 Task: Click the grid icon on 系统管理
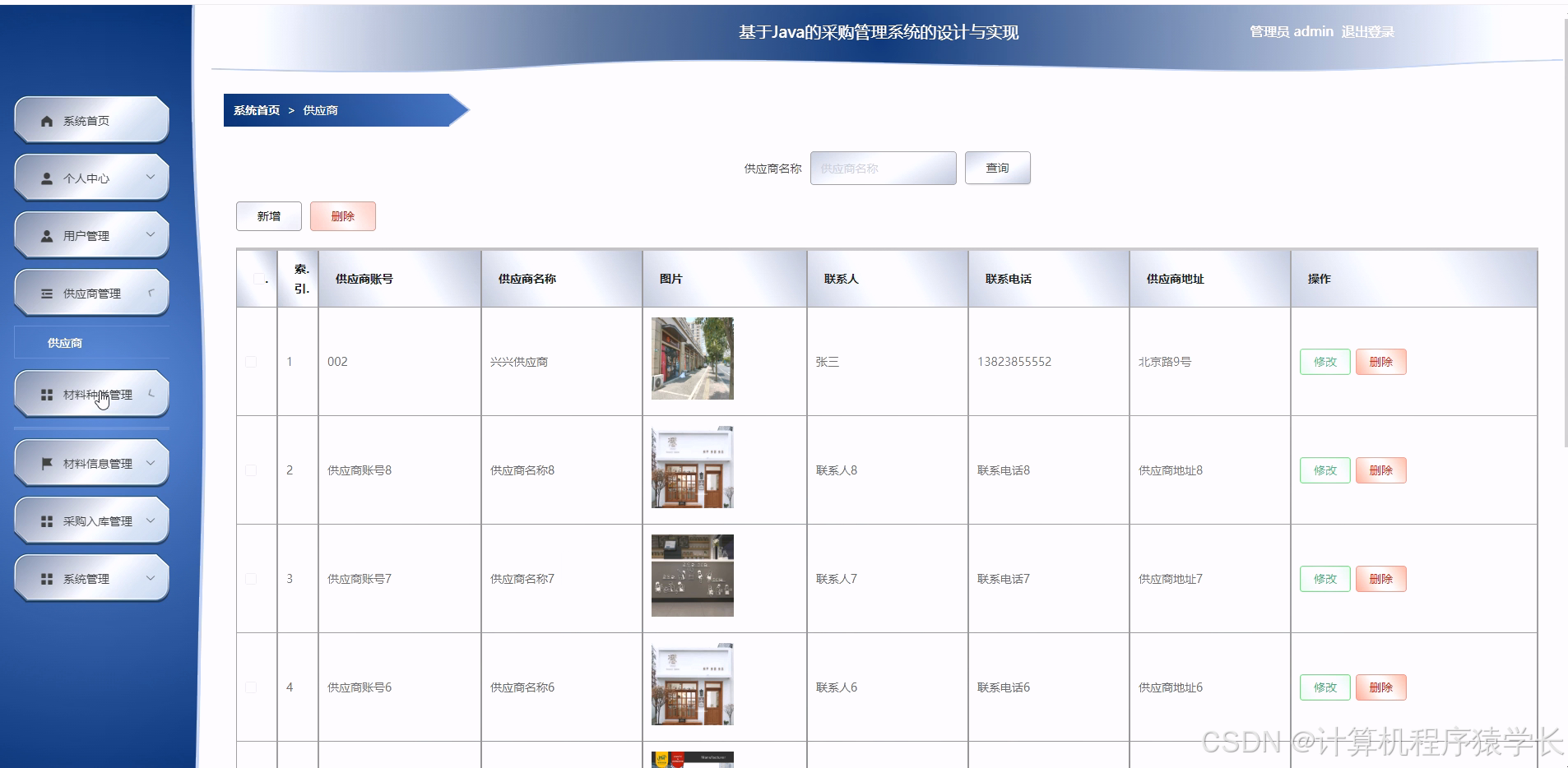tap(44, 577)
